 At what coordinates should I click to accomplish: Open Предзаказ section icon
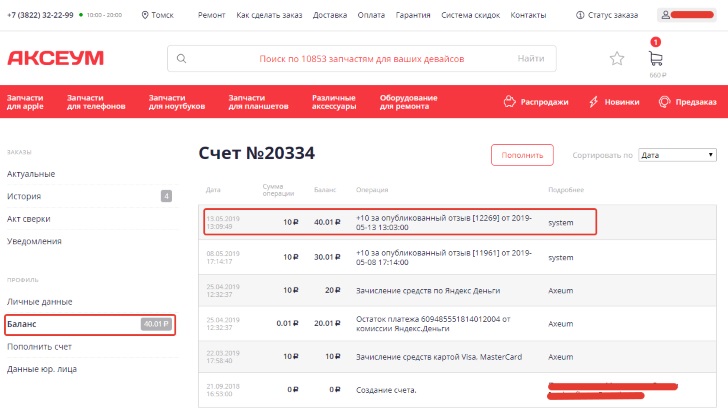[x=664, y=102]
